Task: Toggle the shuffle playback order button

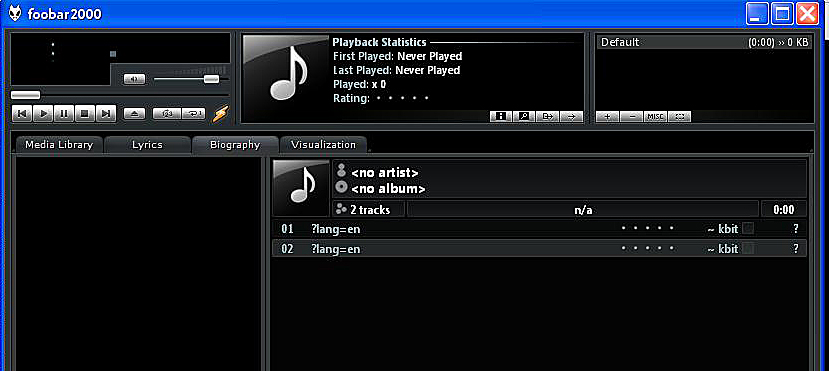Action: point(167,113)
